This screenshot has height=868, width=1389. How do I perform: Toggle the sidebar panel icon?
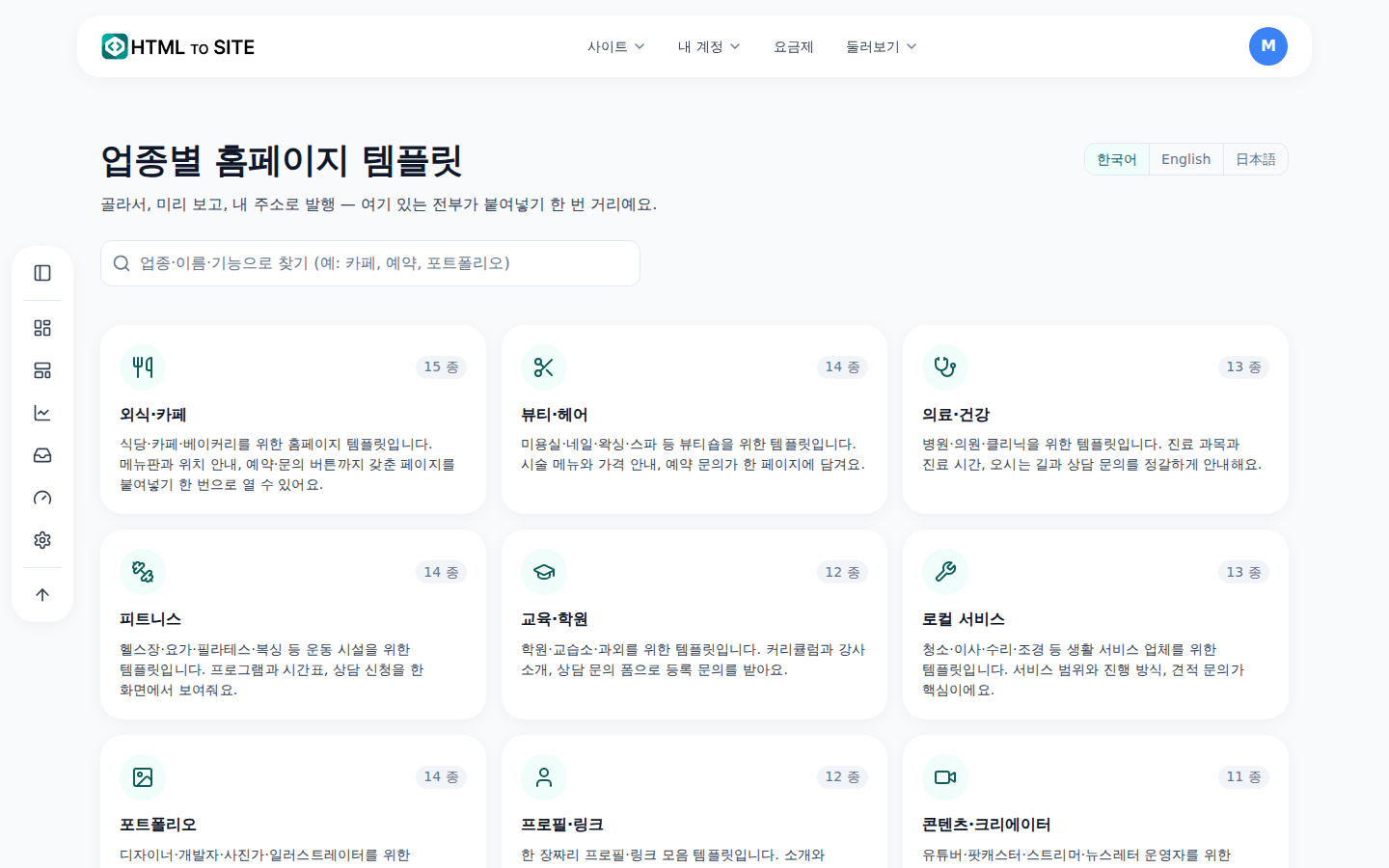click(x=42, y=273)
